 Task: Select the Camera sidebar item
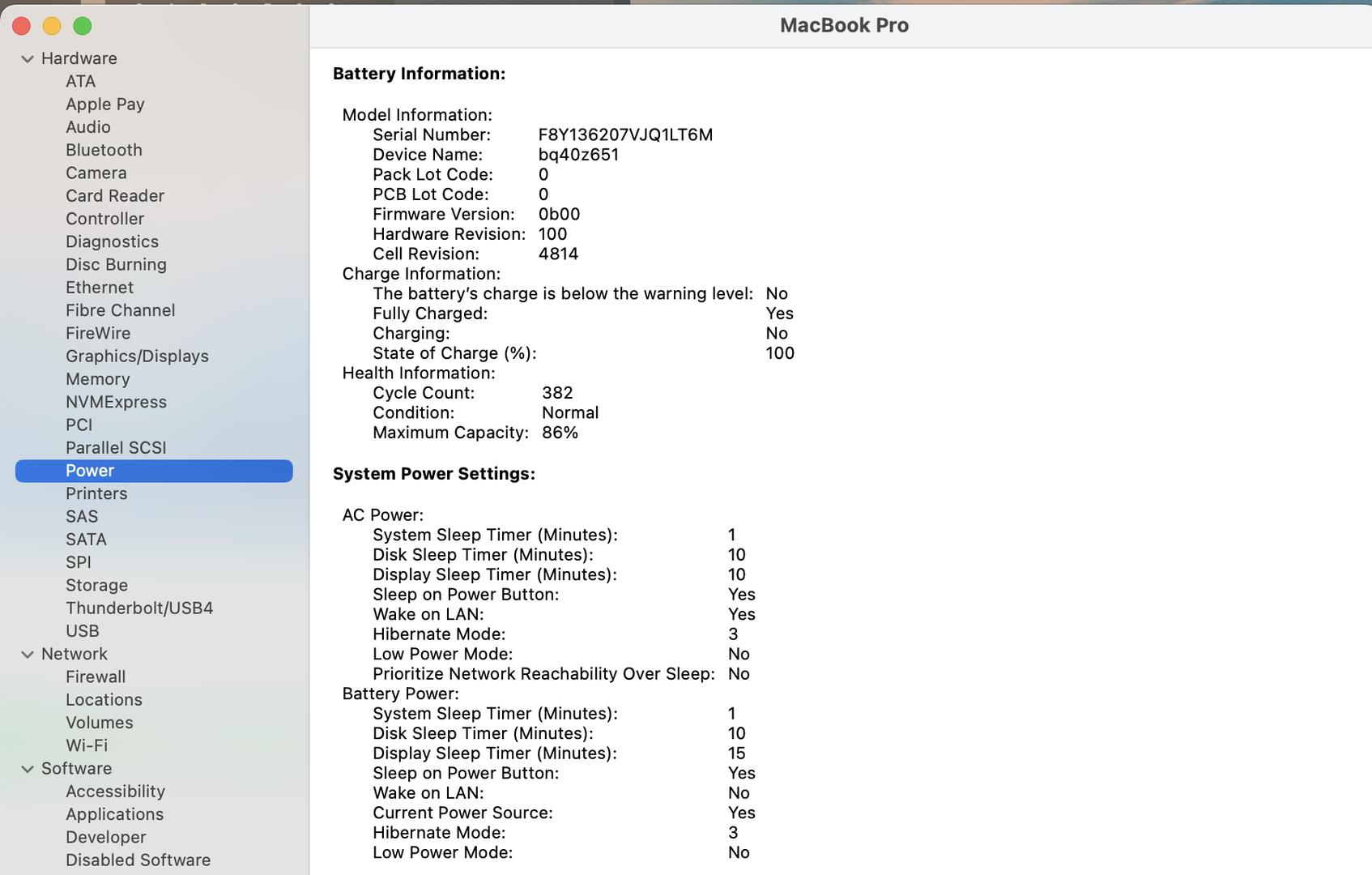pos(96,173)
